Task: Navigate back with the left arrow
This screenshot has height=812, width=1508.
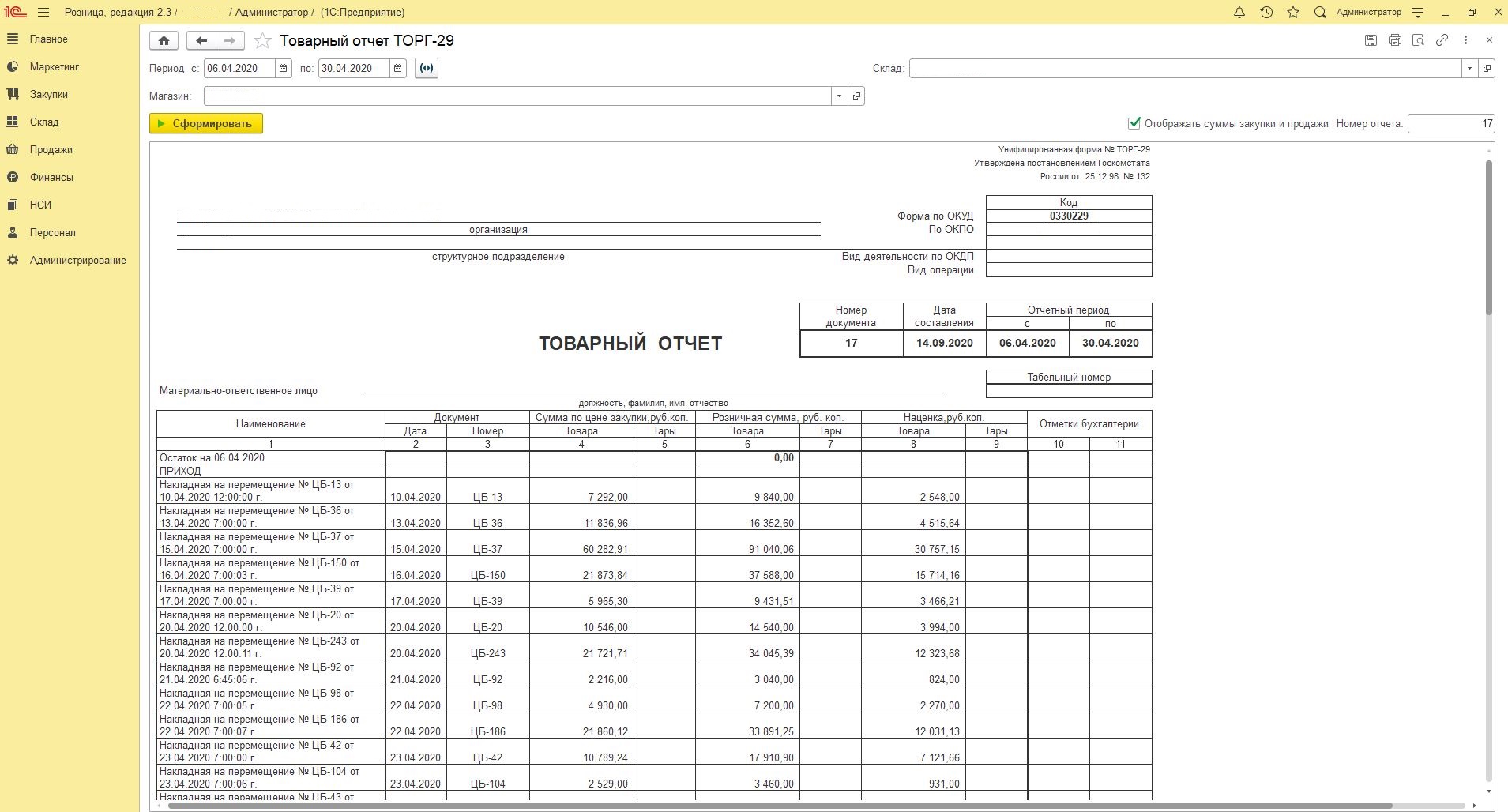Action: [201, 40]
